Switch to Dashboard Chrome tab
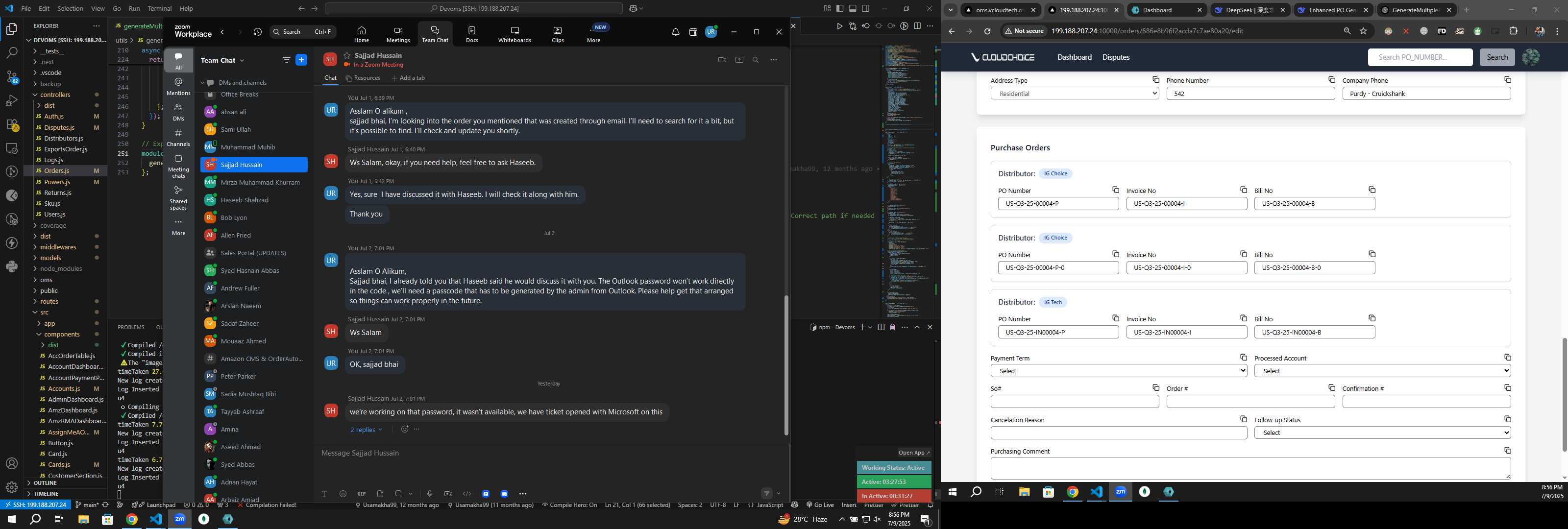 (x=1156, y=10)
